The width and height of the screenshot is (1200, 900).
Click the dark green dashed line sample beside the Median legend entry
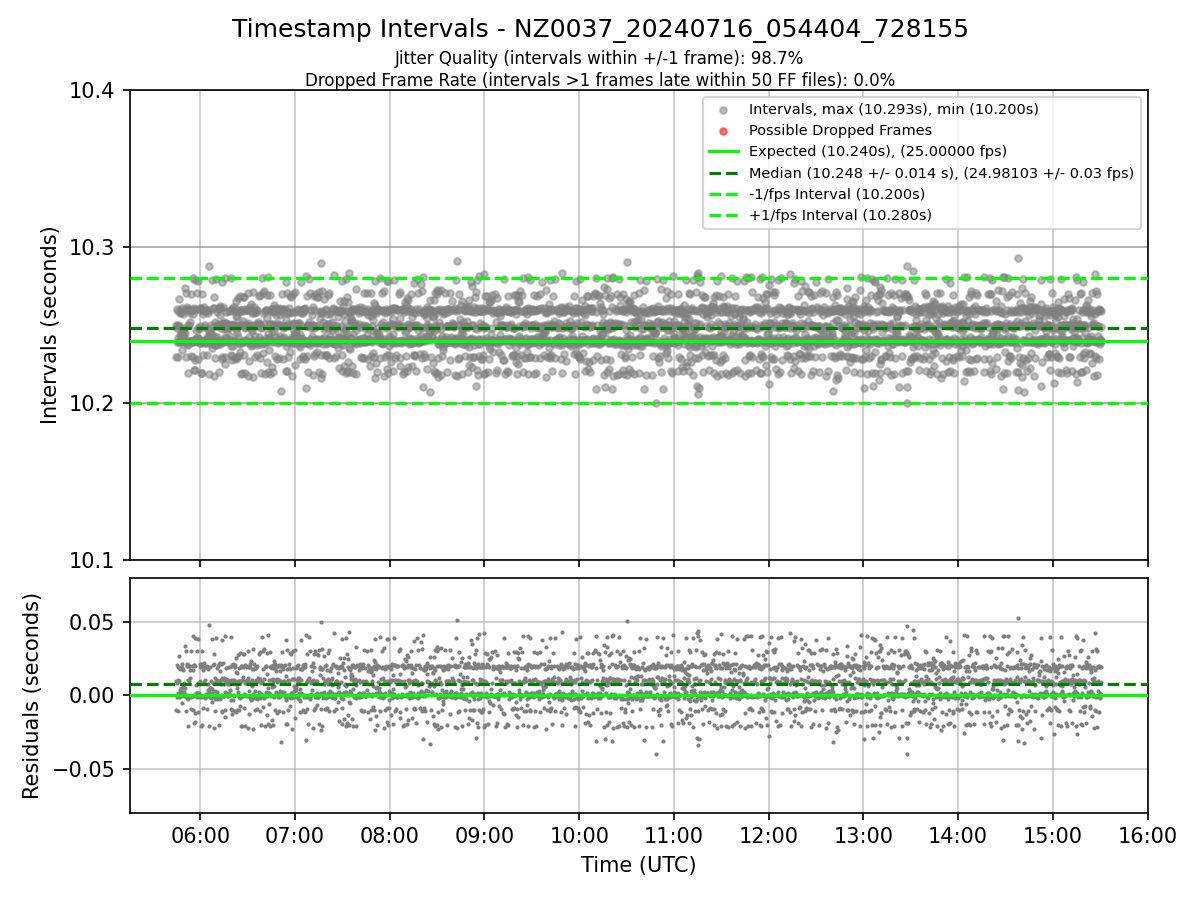click(x=724, y=173)
